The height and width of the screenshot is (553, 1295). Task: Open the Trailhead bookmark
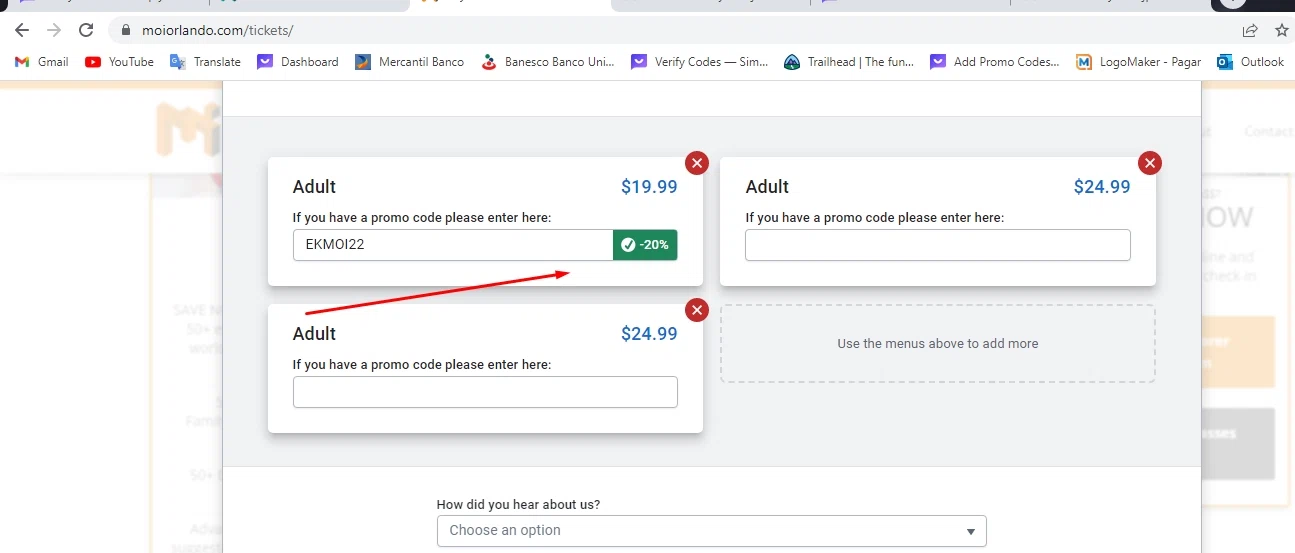click(x=849, y=62)
